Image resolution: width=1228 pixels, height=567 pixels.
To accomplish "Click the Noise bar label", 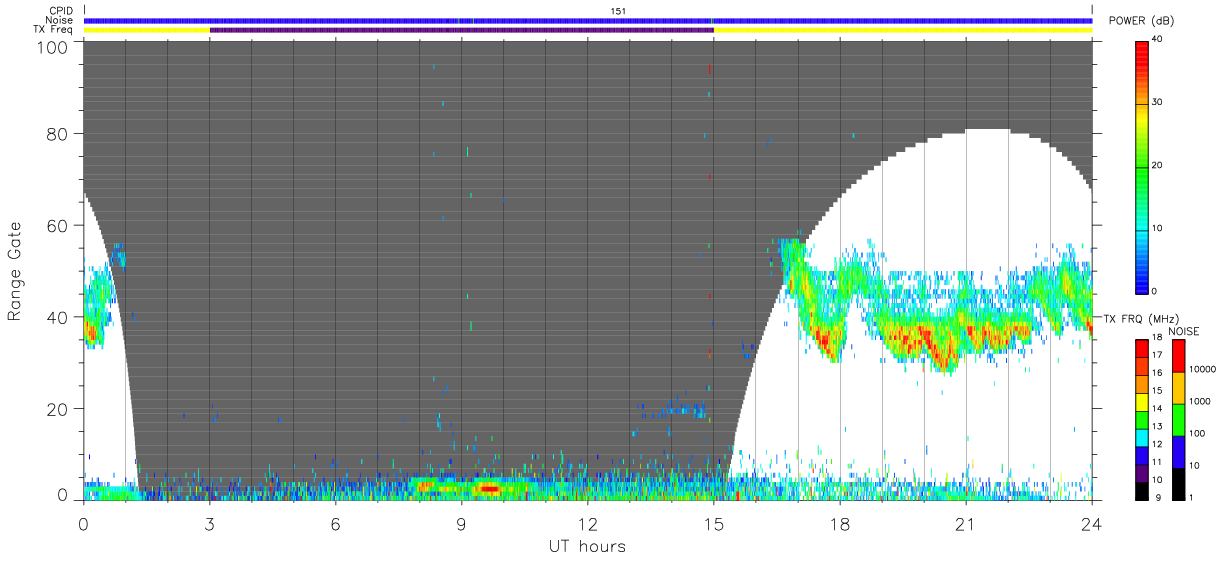I will pos(60,20).
